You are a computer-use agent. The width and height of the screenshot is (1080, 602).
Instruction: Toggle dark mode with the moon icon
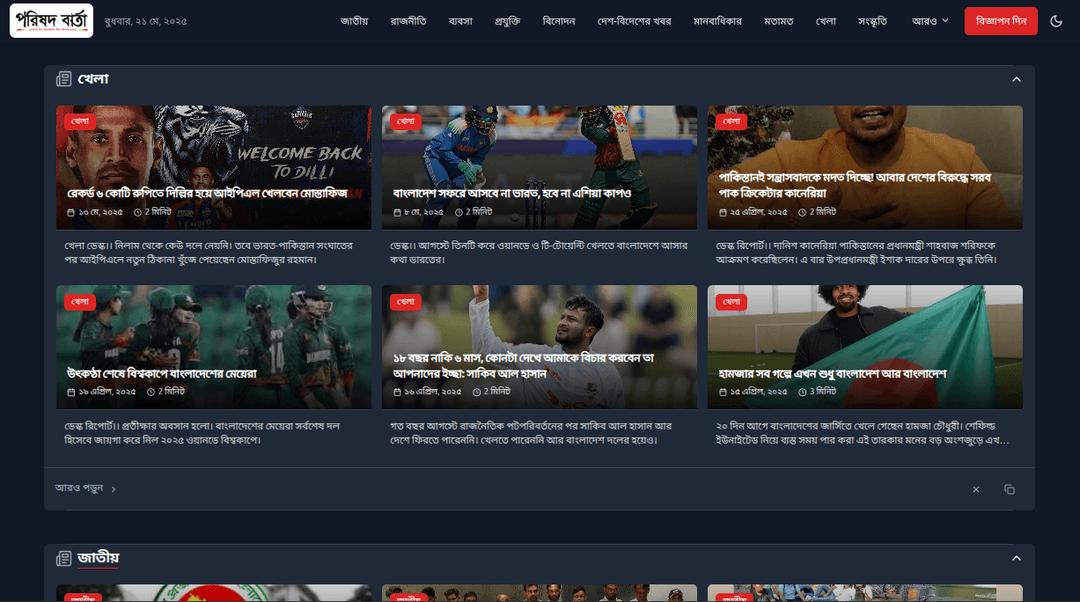pyautogui.click(x=1057, y=21)
